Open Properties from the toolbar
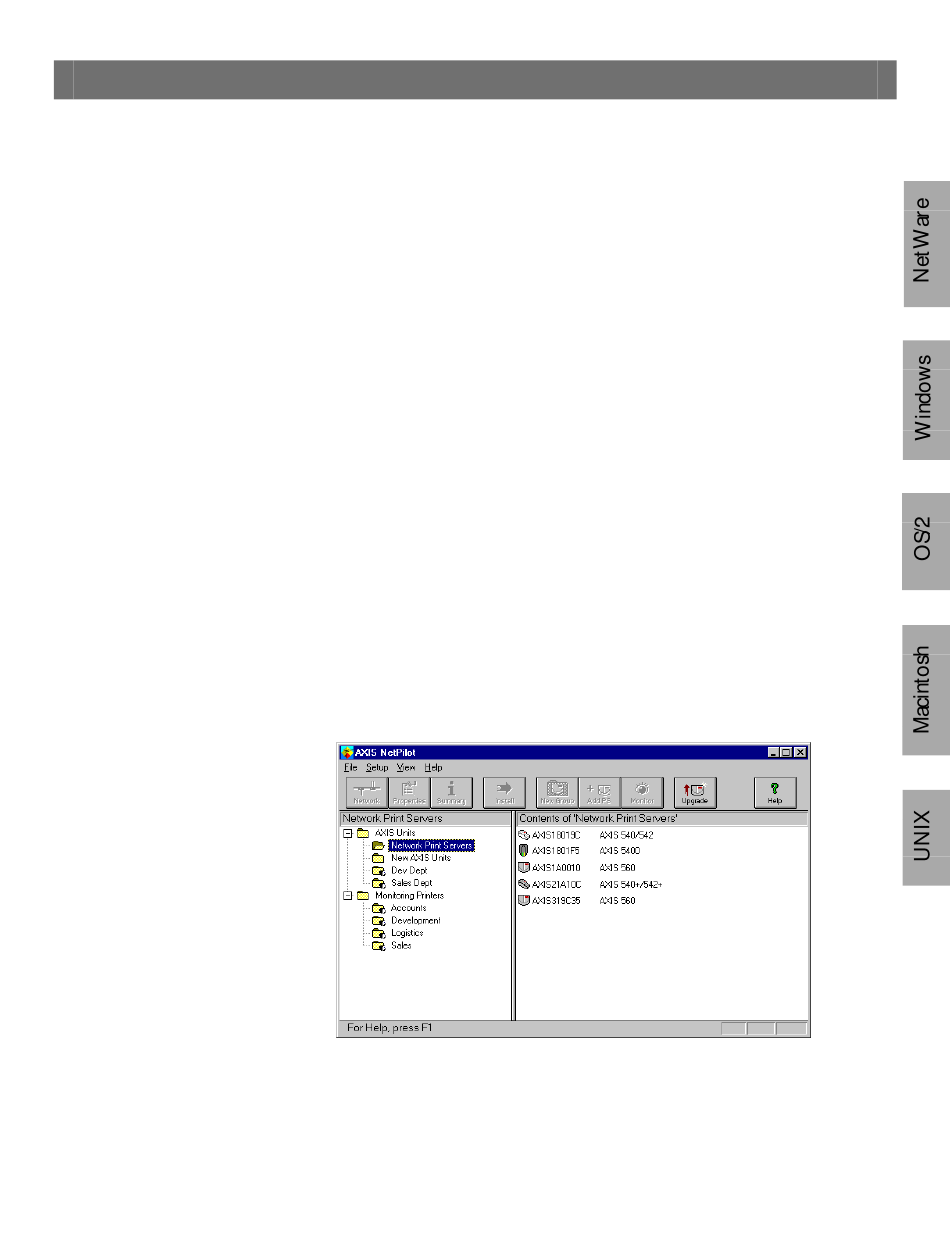 409,792
